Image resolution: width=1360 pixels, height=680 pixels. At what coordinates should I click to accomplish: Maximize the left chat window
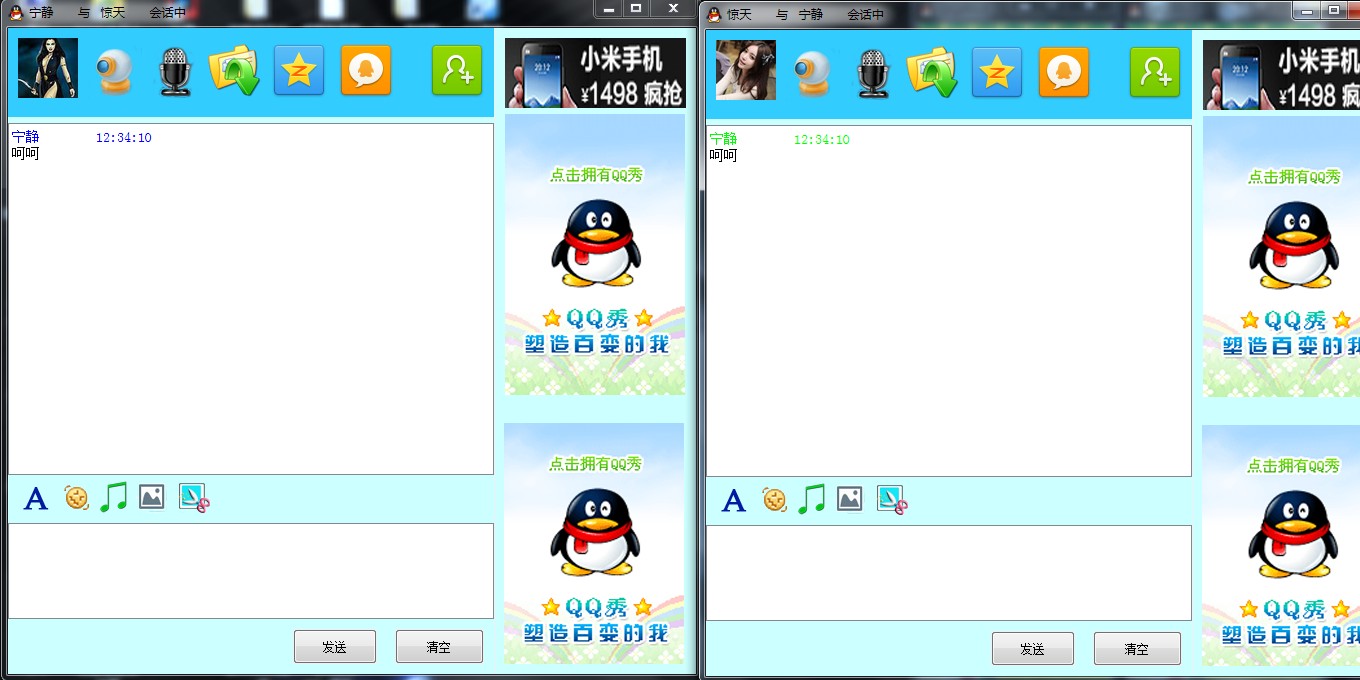click(636, 8)
